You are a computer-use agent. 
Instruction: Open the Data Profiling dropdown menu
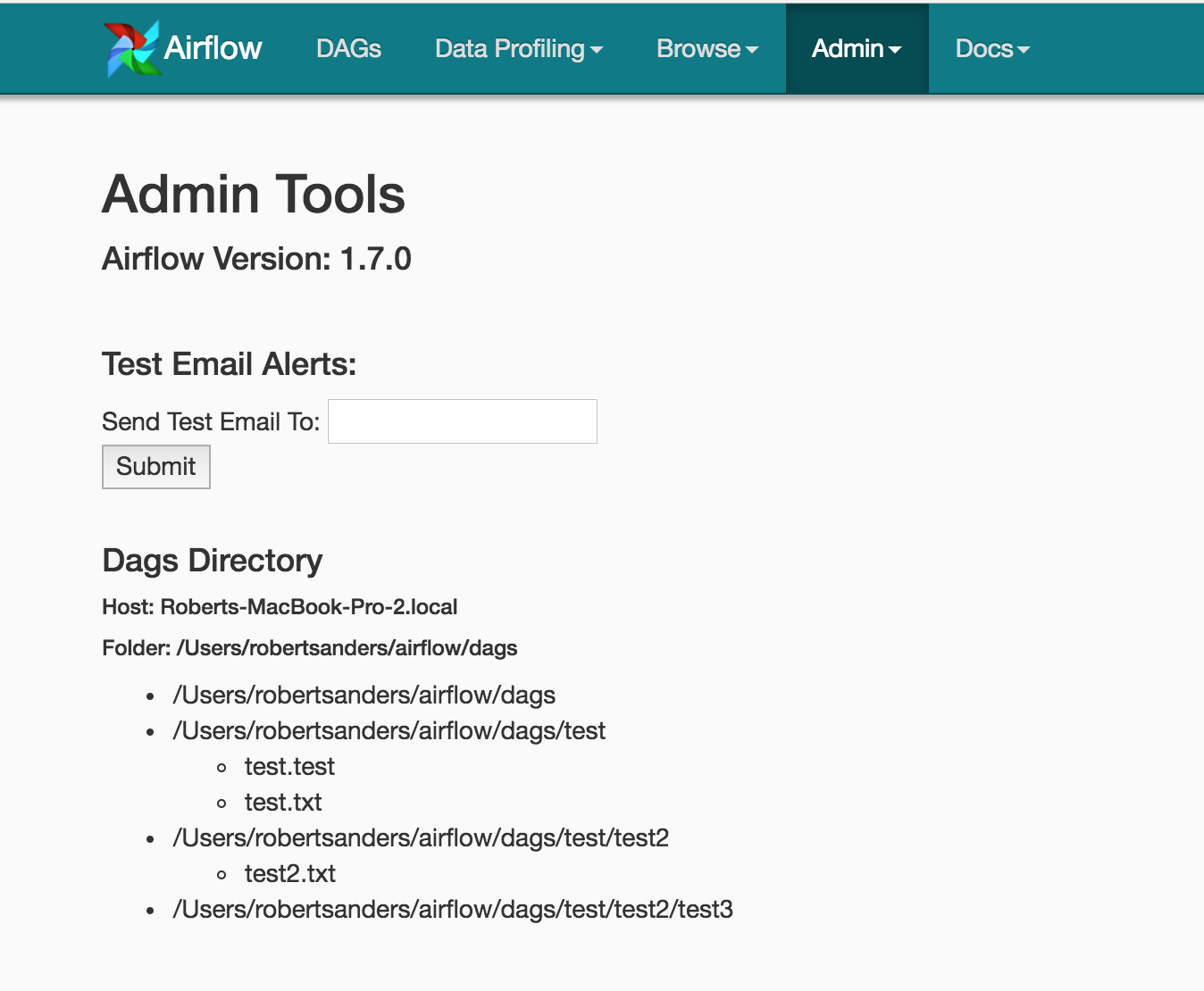519,48
